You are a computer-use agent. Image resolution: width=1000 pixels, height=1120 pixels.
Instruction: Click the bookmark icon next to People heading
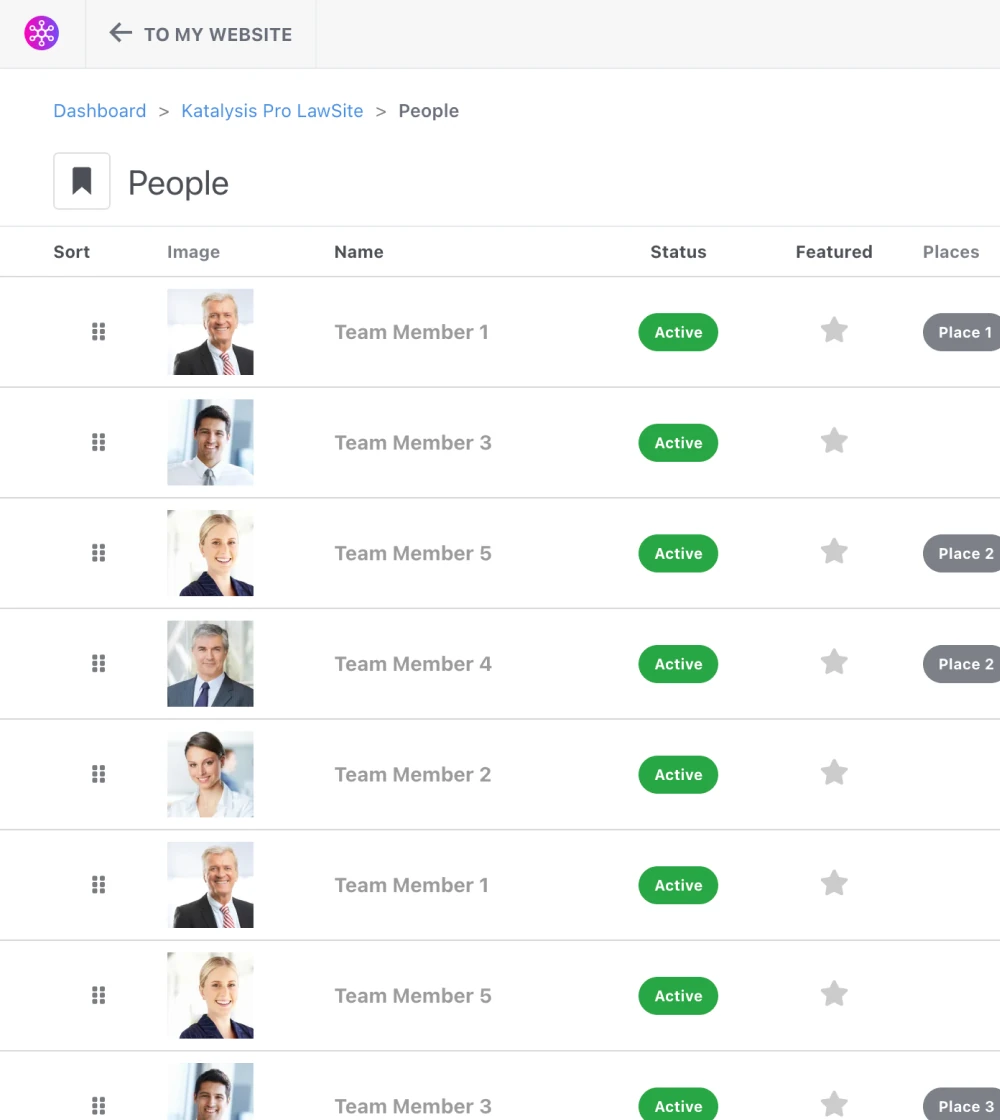click(81, 181)
